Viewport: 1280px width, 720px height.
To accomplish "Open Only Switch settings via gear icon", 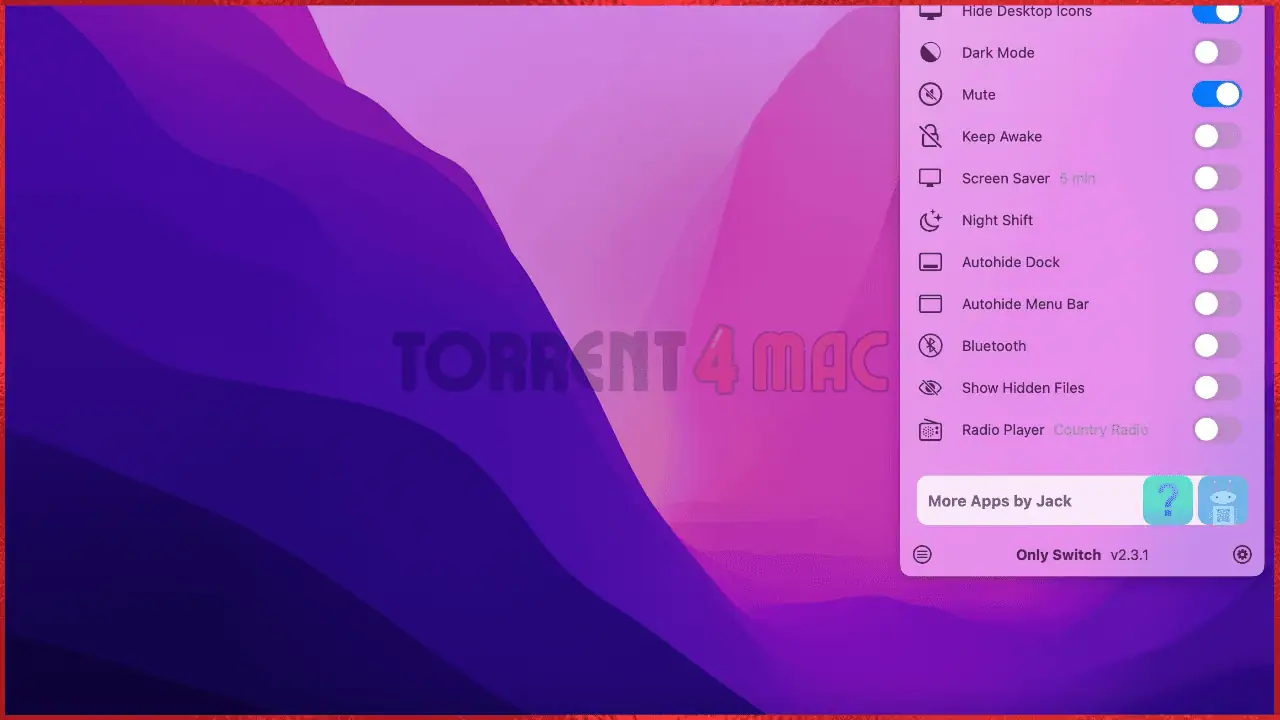I will [1242, 554].
